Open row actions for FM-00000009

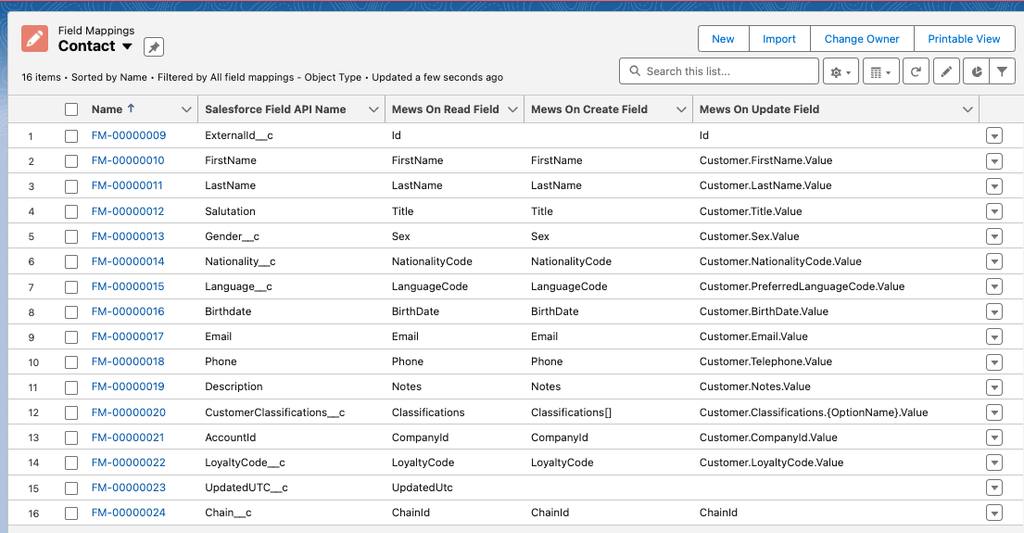pyautogui.click(x=994, y=136)
